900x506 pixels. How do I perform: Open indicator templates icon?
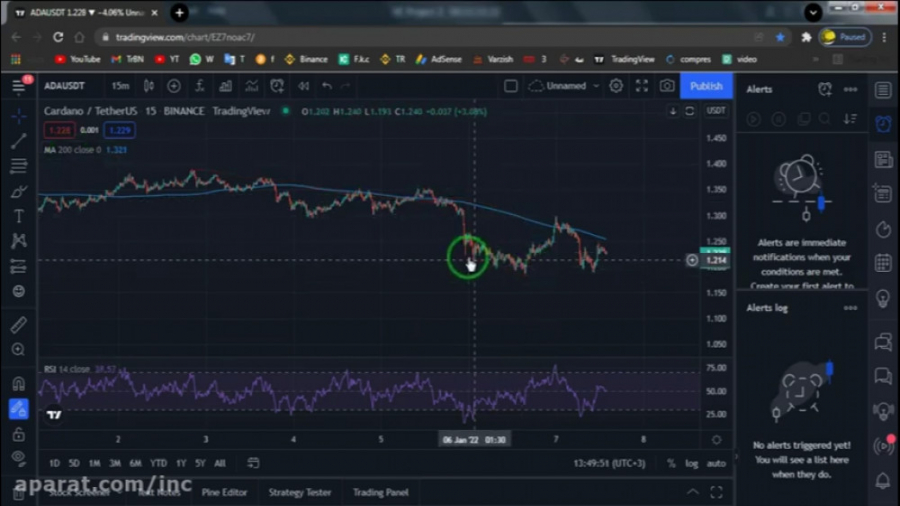[x=251, y=86]
